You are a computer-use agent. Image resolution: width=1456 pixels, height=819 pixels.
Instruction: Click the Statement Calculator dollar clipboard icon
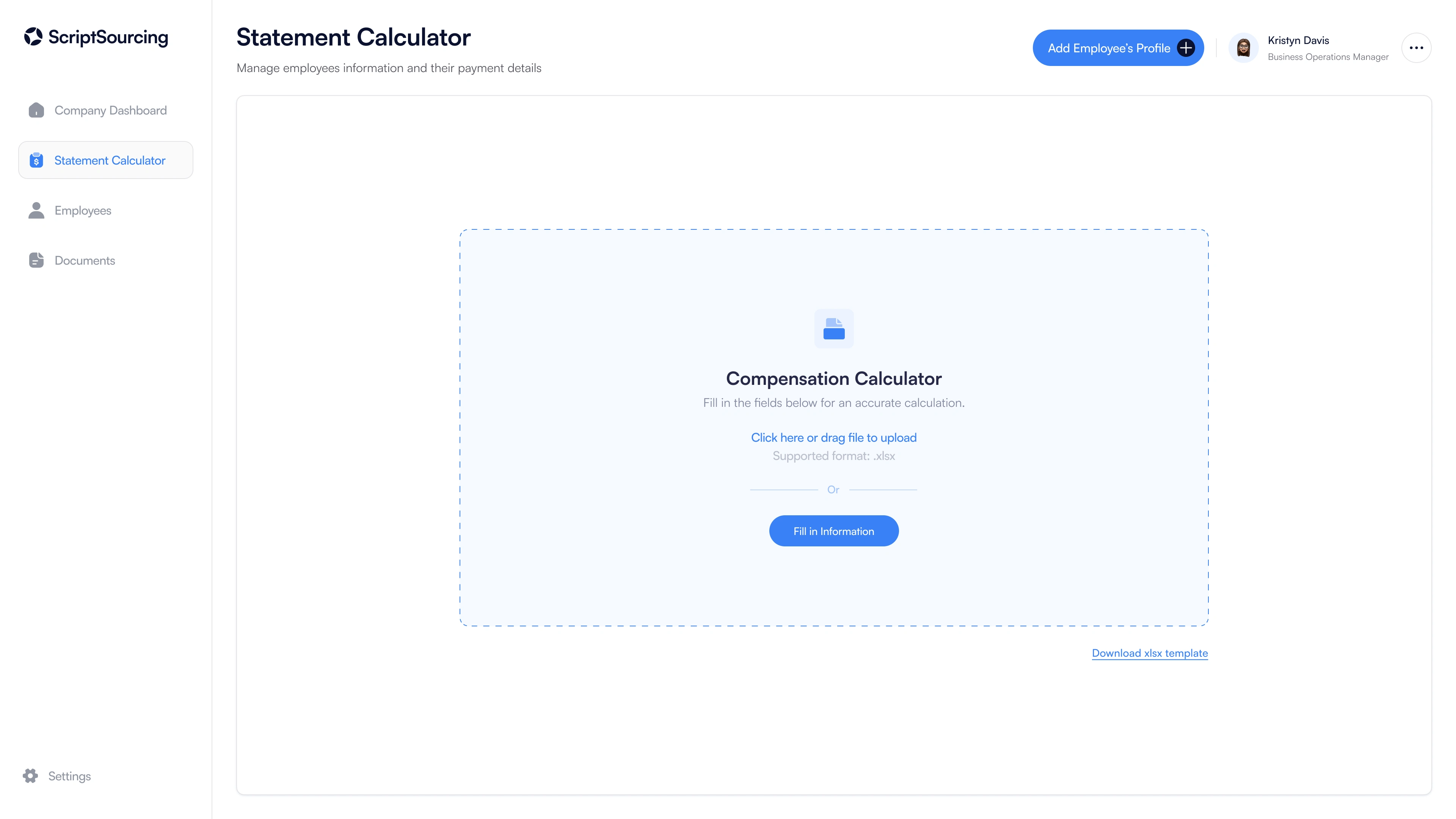pyautogui.click(x=36, y=160)
